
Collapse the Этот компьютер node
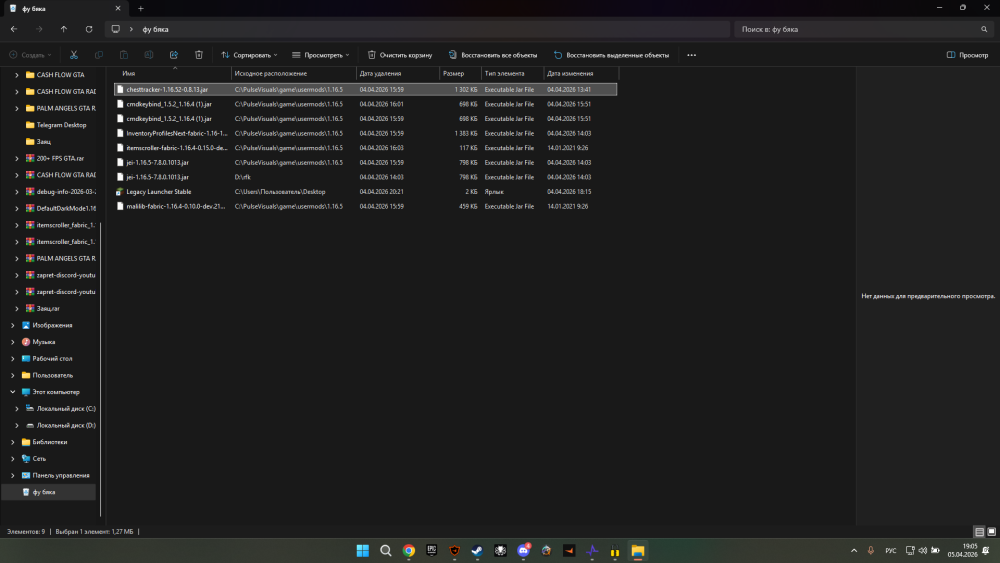[x=13, y=392]
